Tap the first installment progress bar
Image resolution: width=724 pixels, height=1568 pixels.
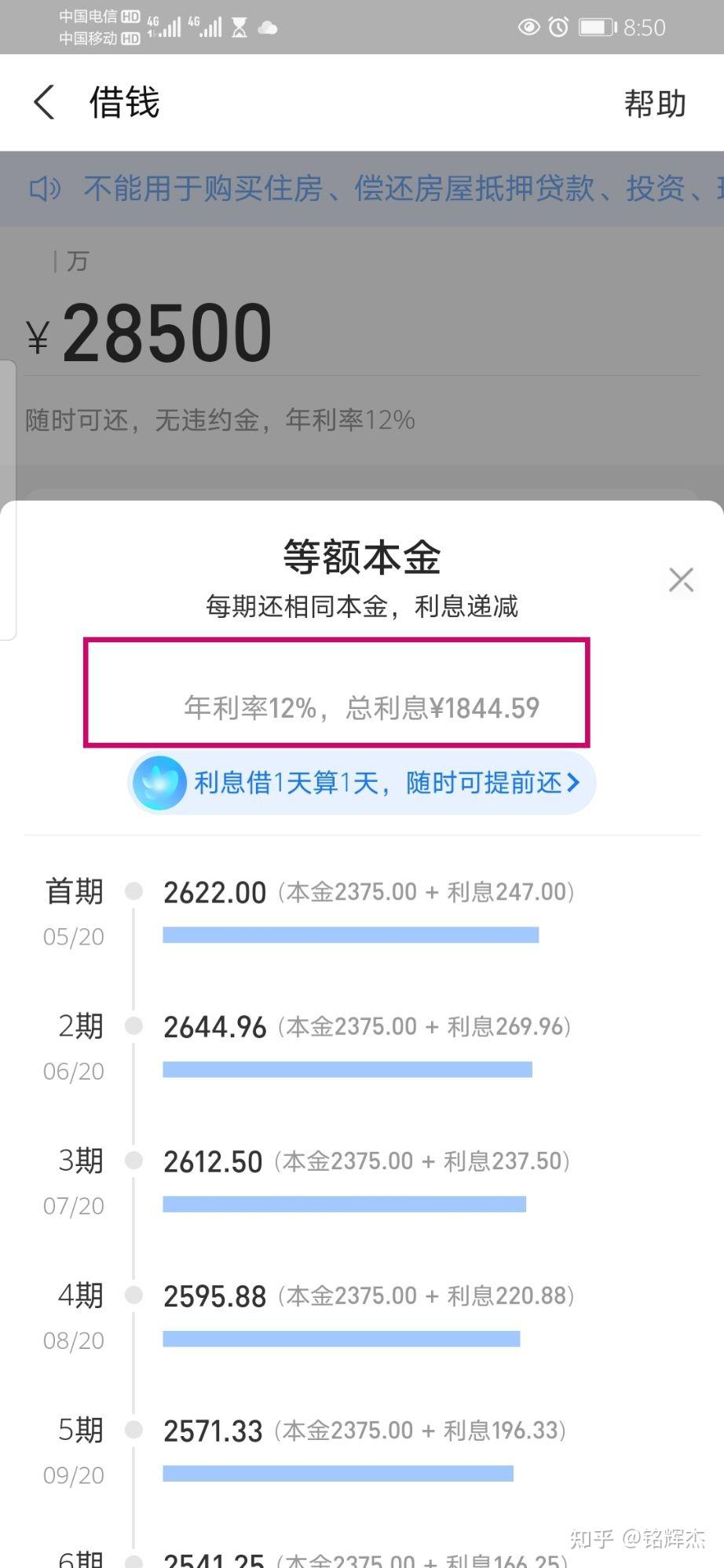point(350,934)
